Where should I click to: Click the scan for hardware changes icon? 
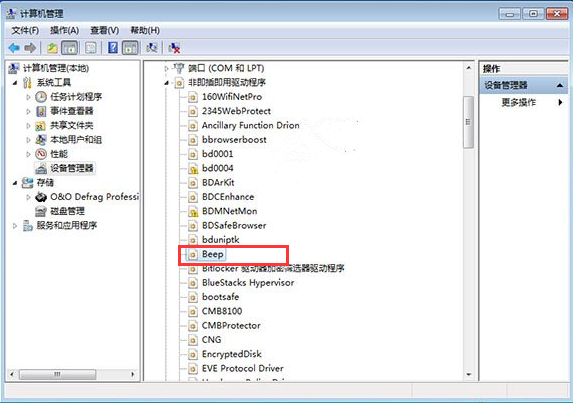[152, 48]
